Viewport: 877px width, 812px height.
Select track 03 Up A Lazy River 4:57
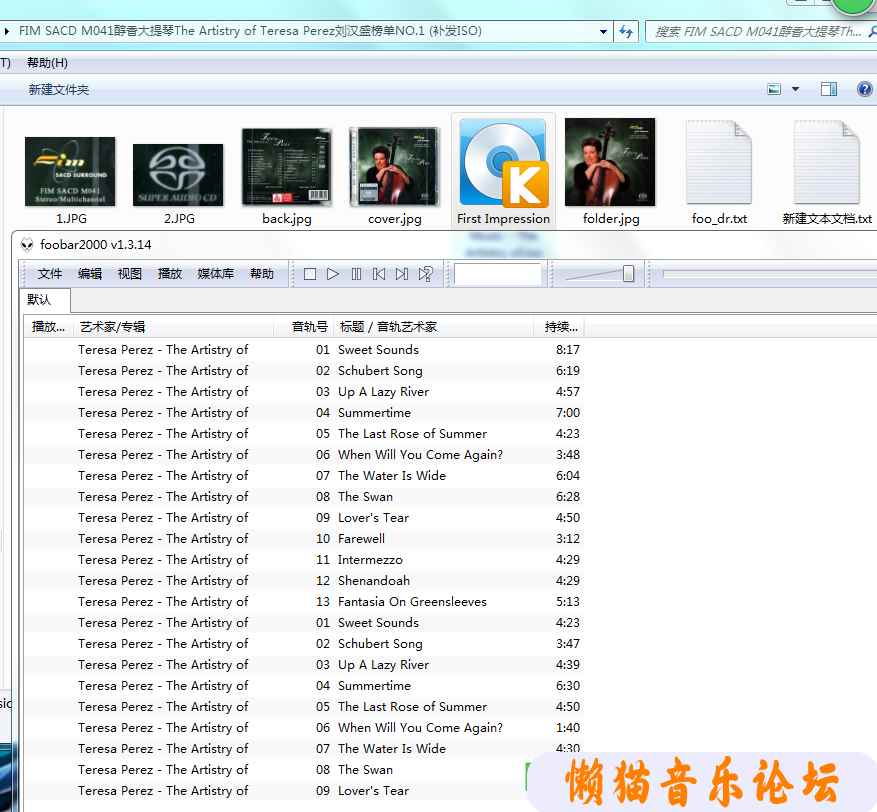pyautogui.click(x=304, y=391)
